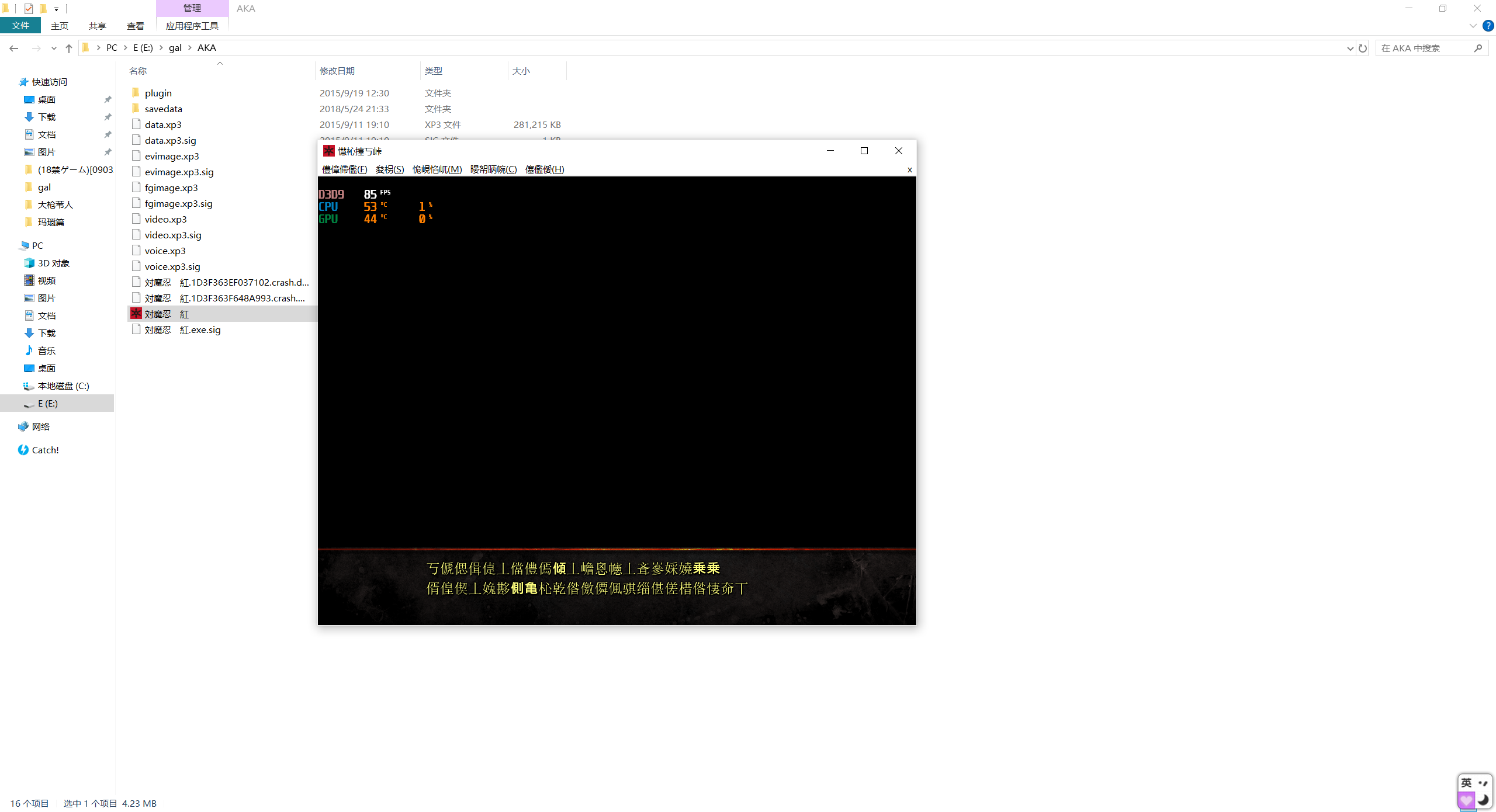The height and width of the screenshot is (812, 1496).
Task: Select 本地磁盘 (C:) in navigation tree
Action: [63, 386]
